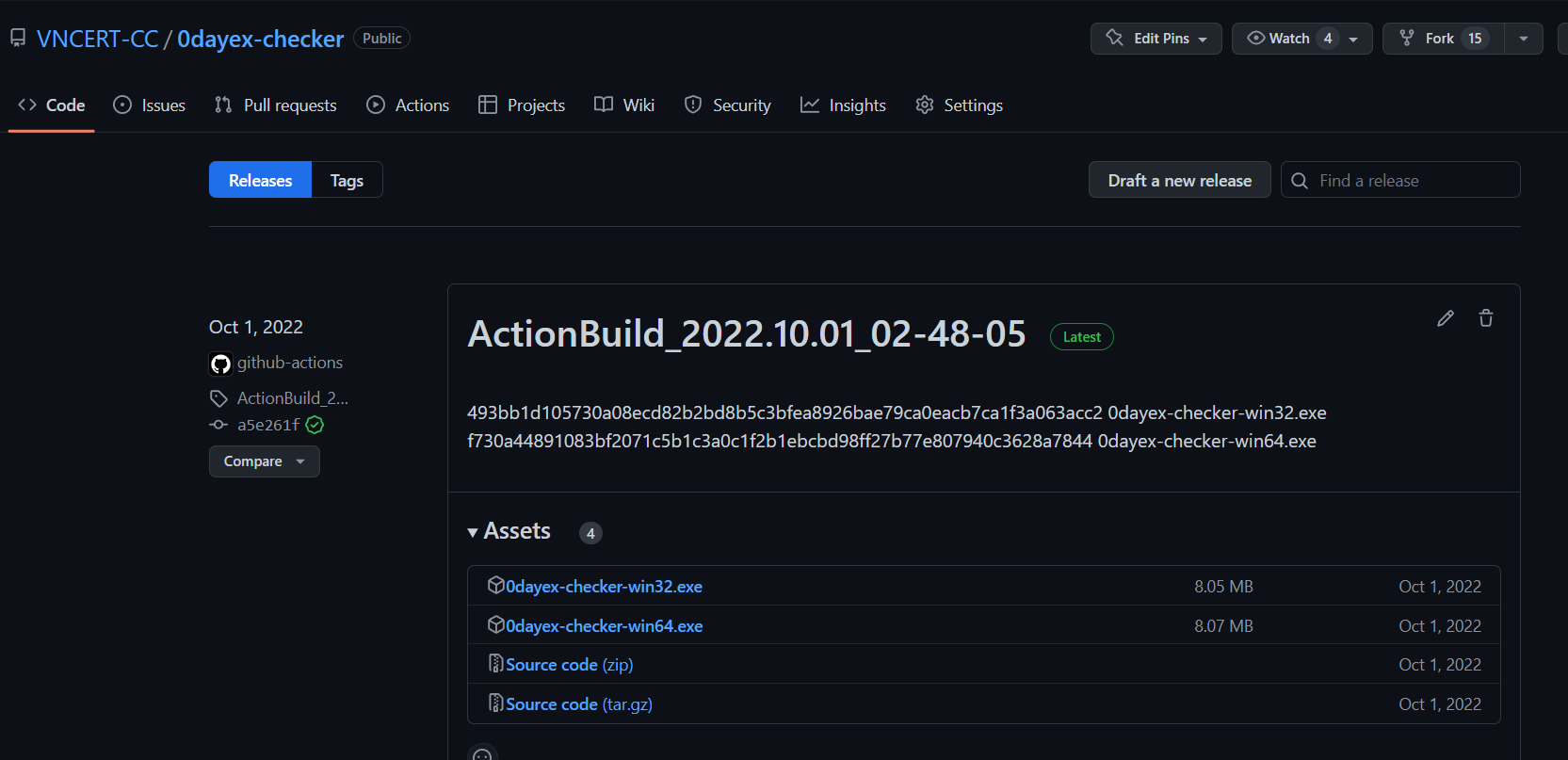Open the Edit Pins dropdown
1568x760 pixels.
[x=1156, y=39]
